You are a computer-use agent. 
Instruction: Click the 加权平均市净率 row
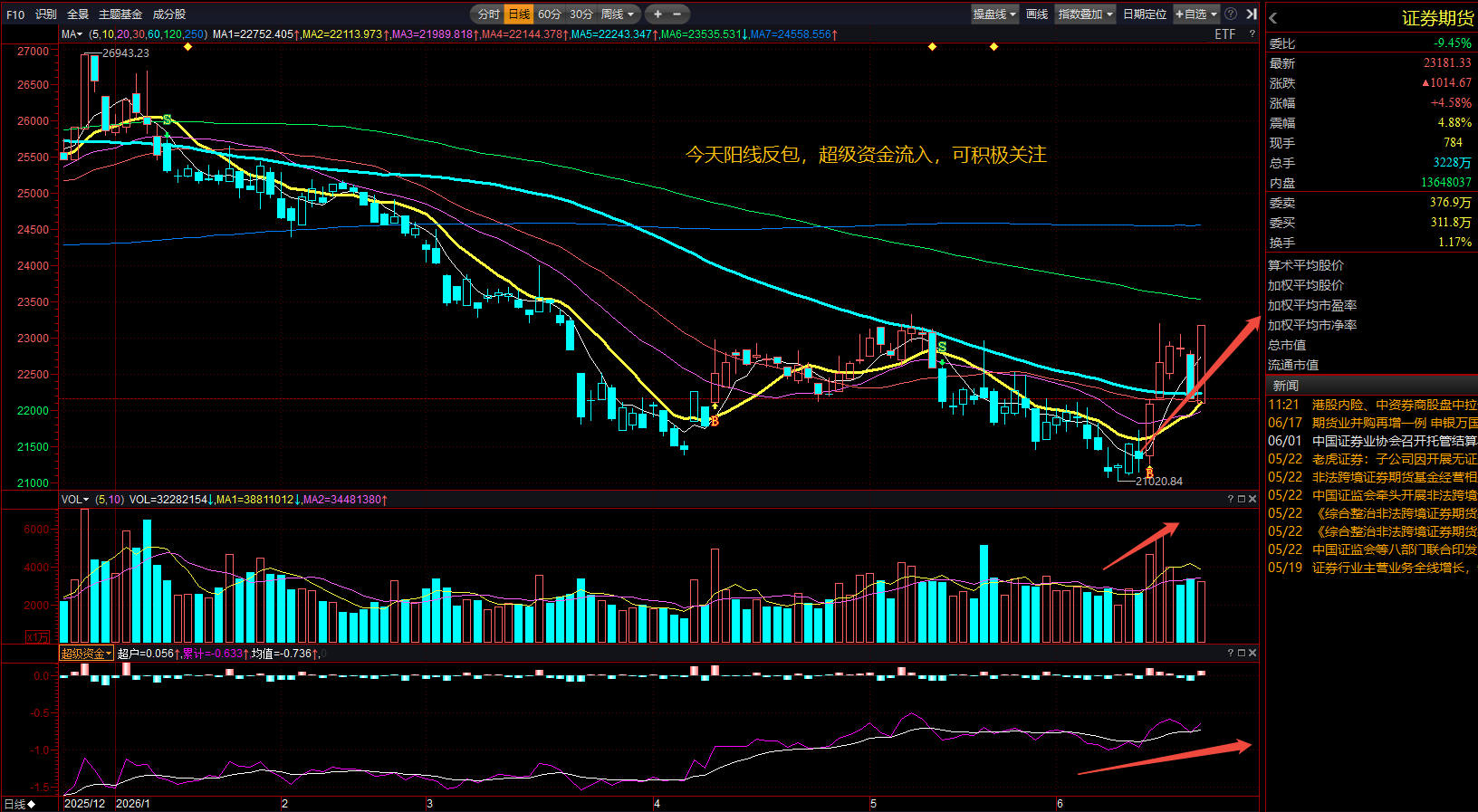(1372, 325)
